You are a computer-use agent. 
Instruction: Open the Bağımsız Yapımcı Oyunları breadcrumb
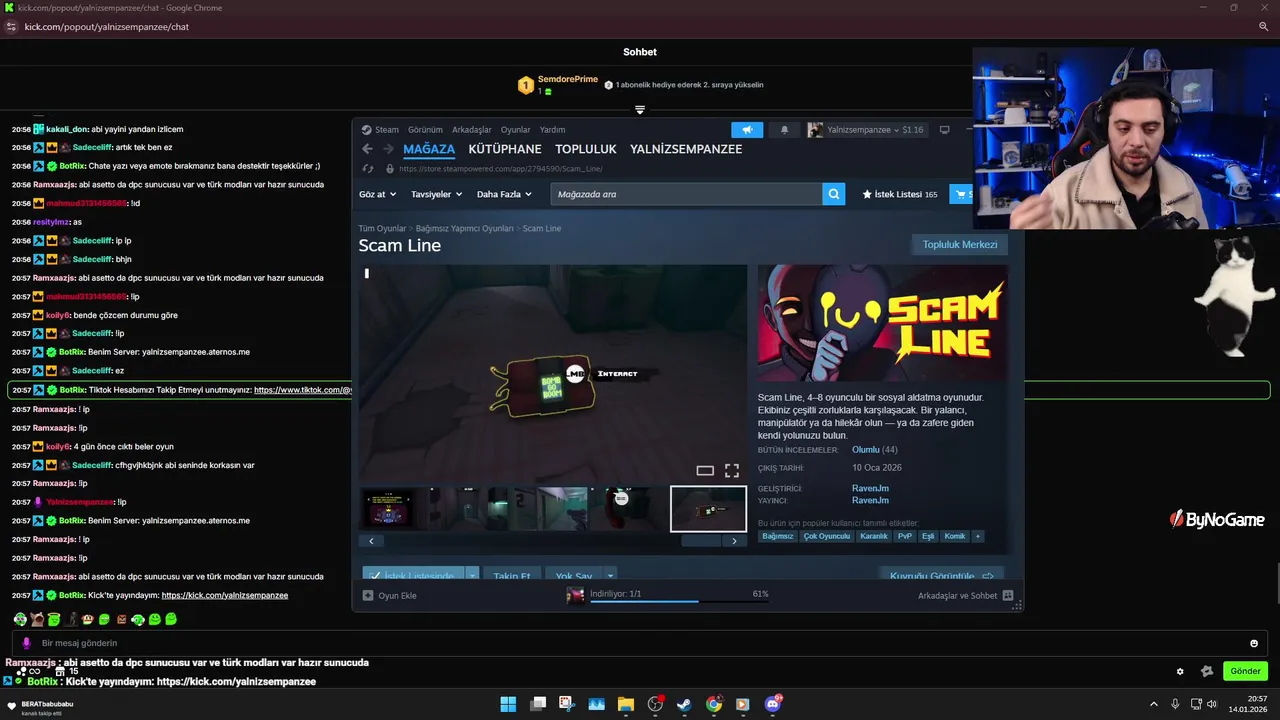pos(464,229)
